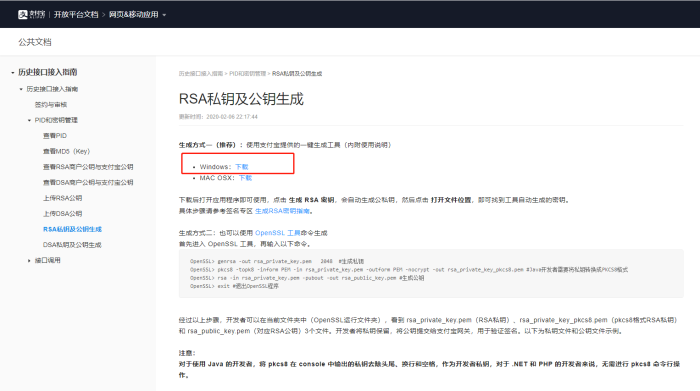This screenshot has height=391, width=700.
Task: Open 签约与审核 in the sidebar
Action: [x=51, y=104]
